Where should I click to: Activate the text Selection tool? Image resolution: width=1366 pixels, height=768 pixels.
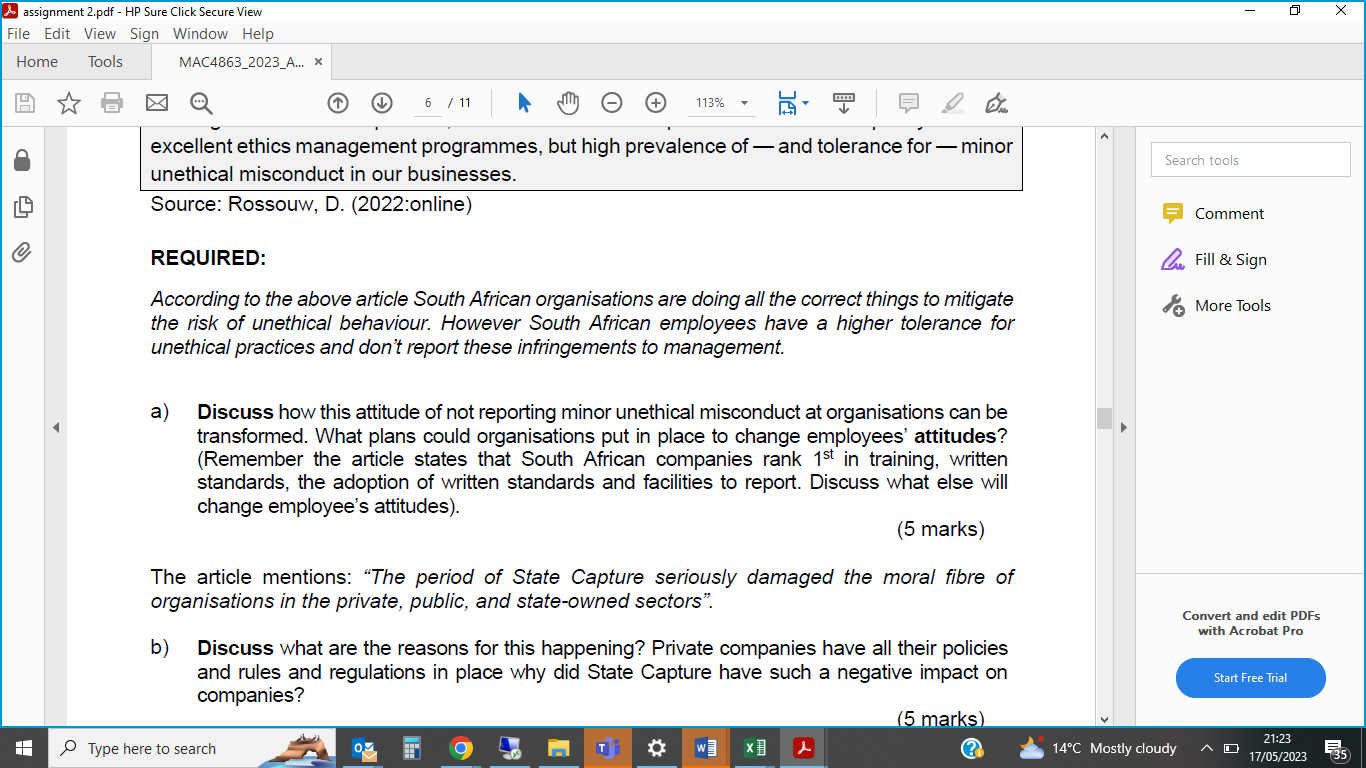click(x=524, y=102)
